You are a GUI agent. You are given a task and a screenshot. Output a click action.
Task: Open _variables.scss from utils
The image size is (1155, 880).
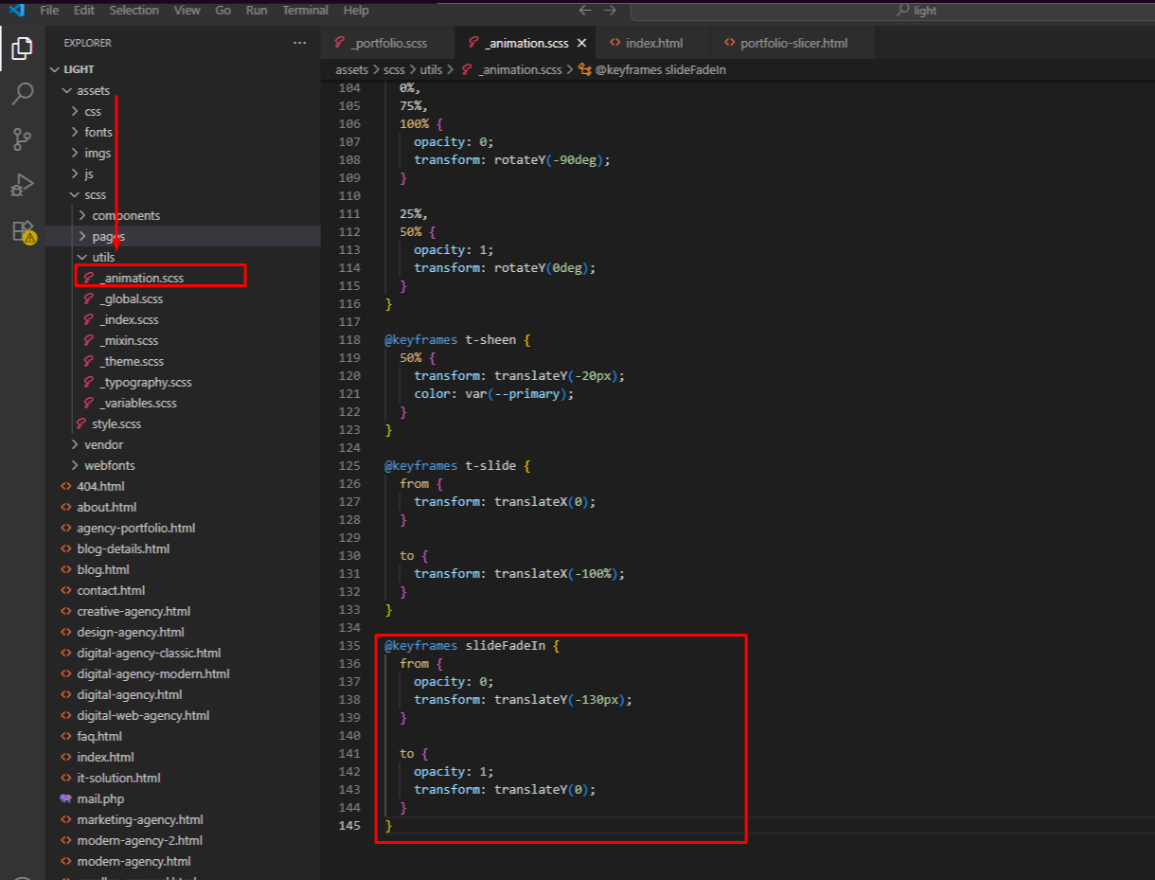[183, 403]
